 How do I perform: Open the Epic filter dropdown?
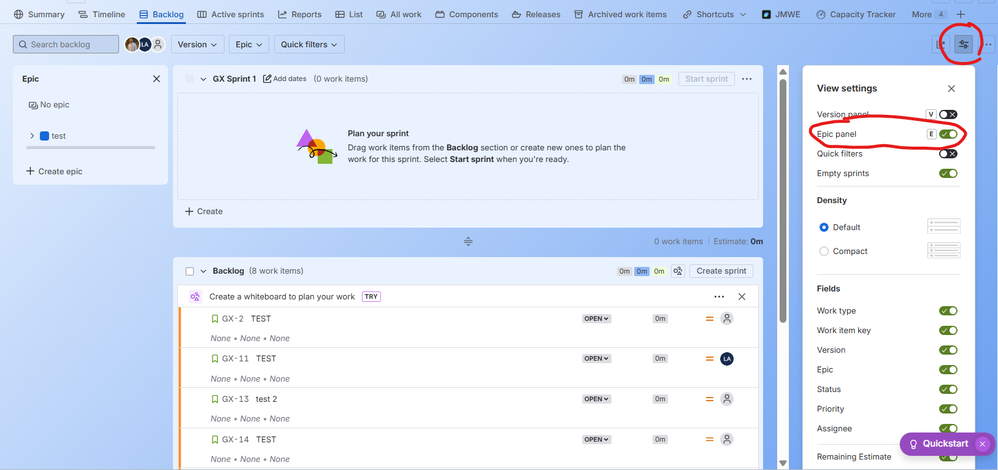[249, 45]
